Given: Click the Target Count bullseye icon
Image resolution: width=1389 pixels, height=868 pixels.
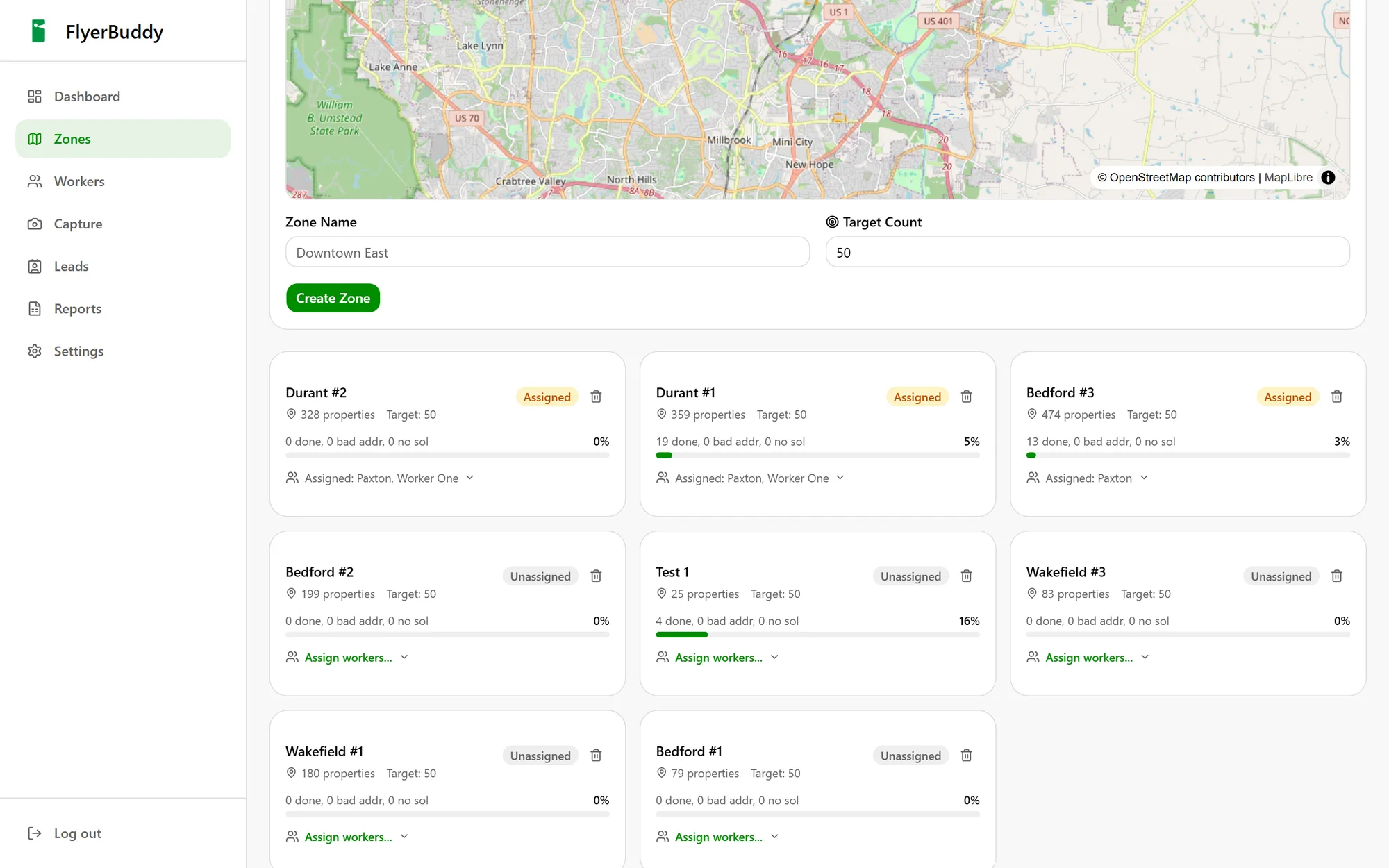Looking at the screenshot, I should pyautogui.click(x=832, y=222).
